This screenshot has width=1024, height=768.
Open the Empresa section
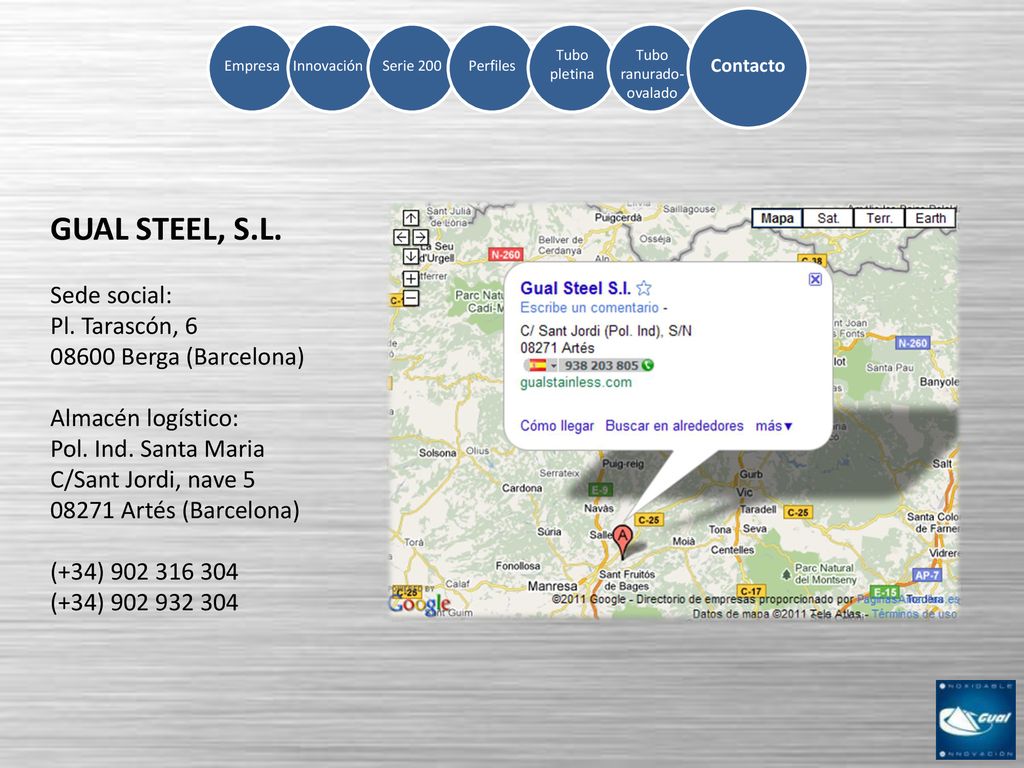(251, 68)
